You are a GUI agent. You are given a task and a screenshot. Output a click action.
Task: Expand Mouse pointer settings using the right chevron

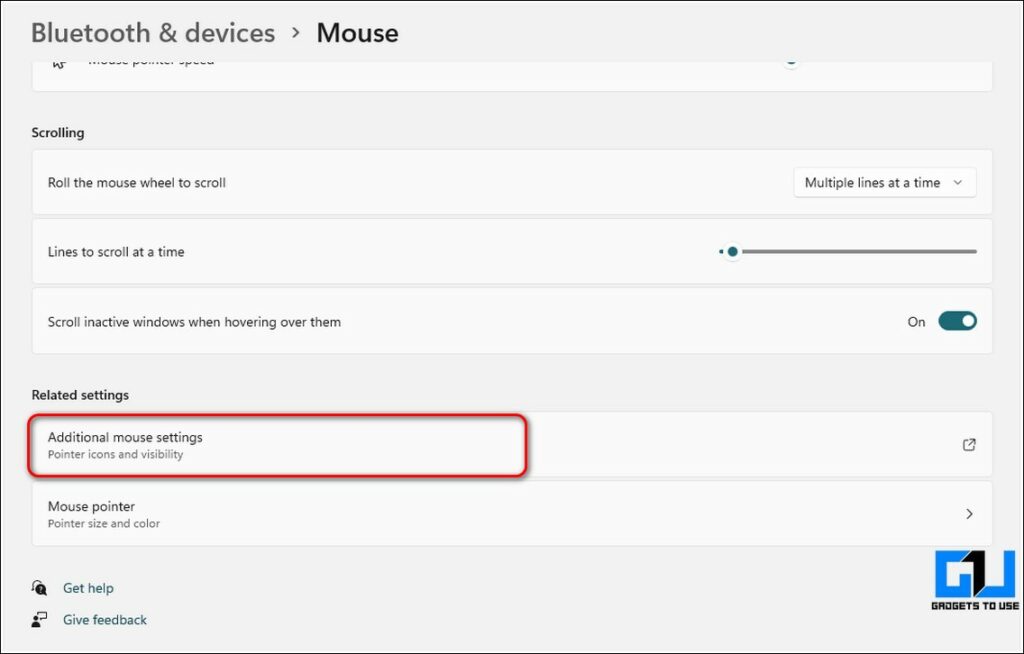coord(968,514)
